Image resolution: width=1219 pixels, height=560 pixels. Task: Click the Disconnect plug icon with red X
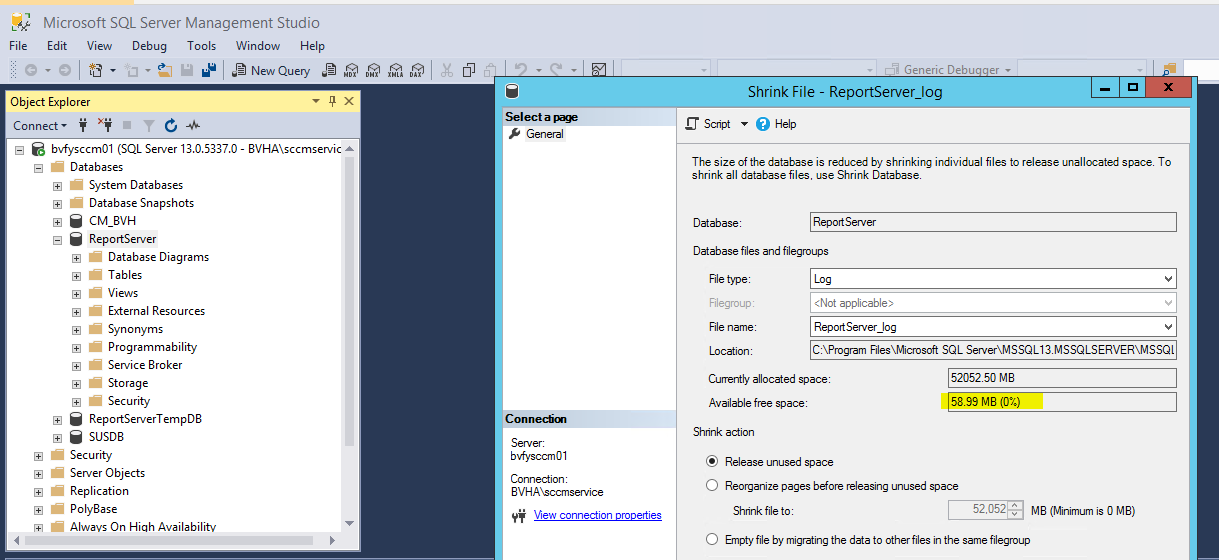point(105,125)
